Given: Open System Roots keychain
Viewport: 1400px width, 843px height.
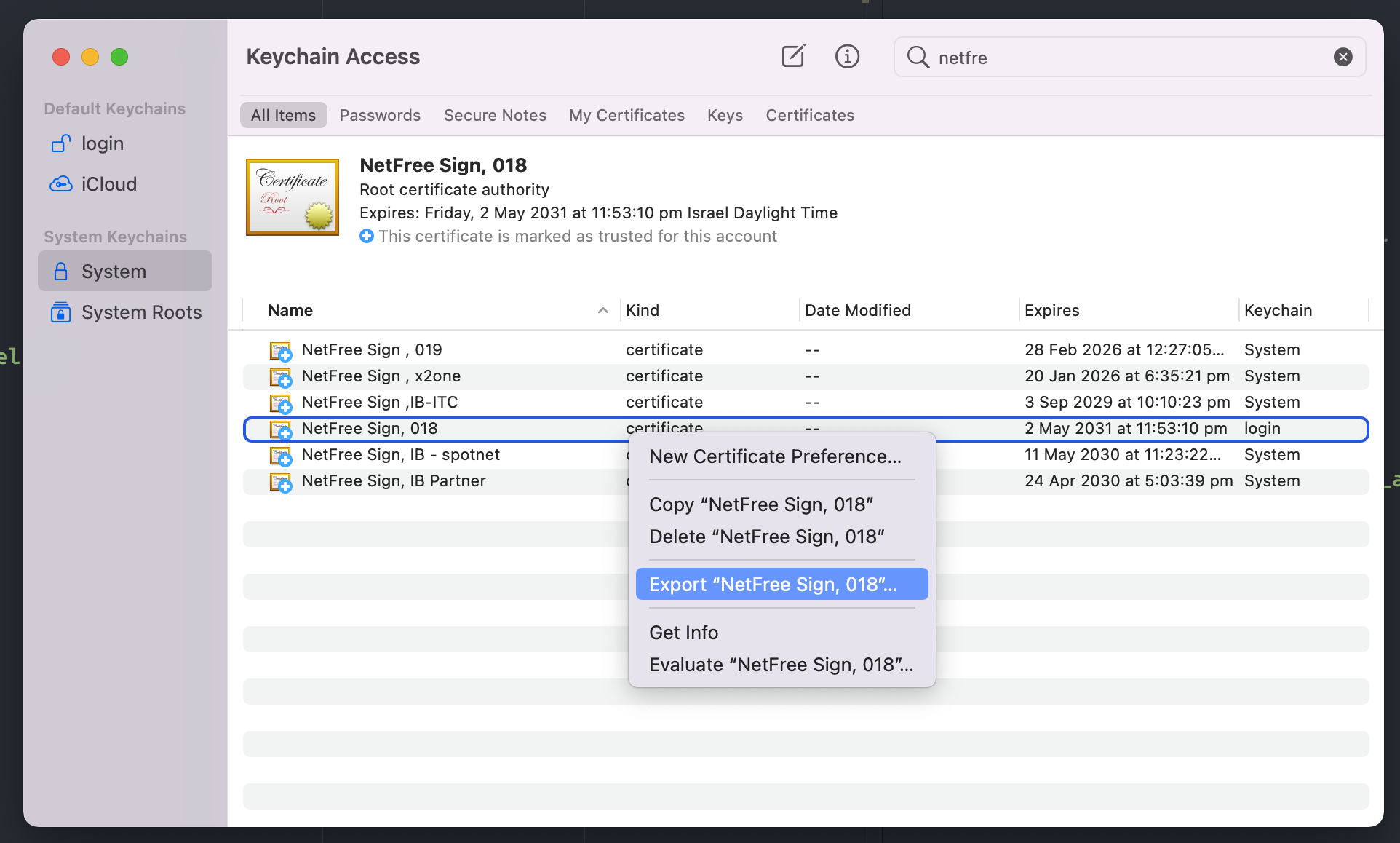Looking at the screenshot, I should (x=125, y=312).
